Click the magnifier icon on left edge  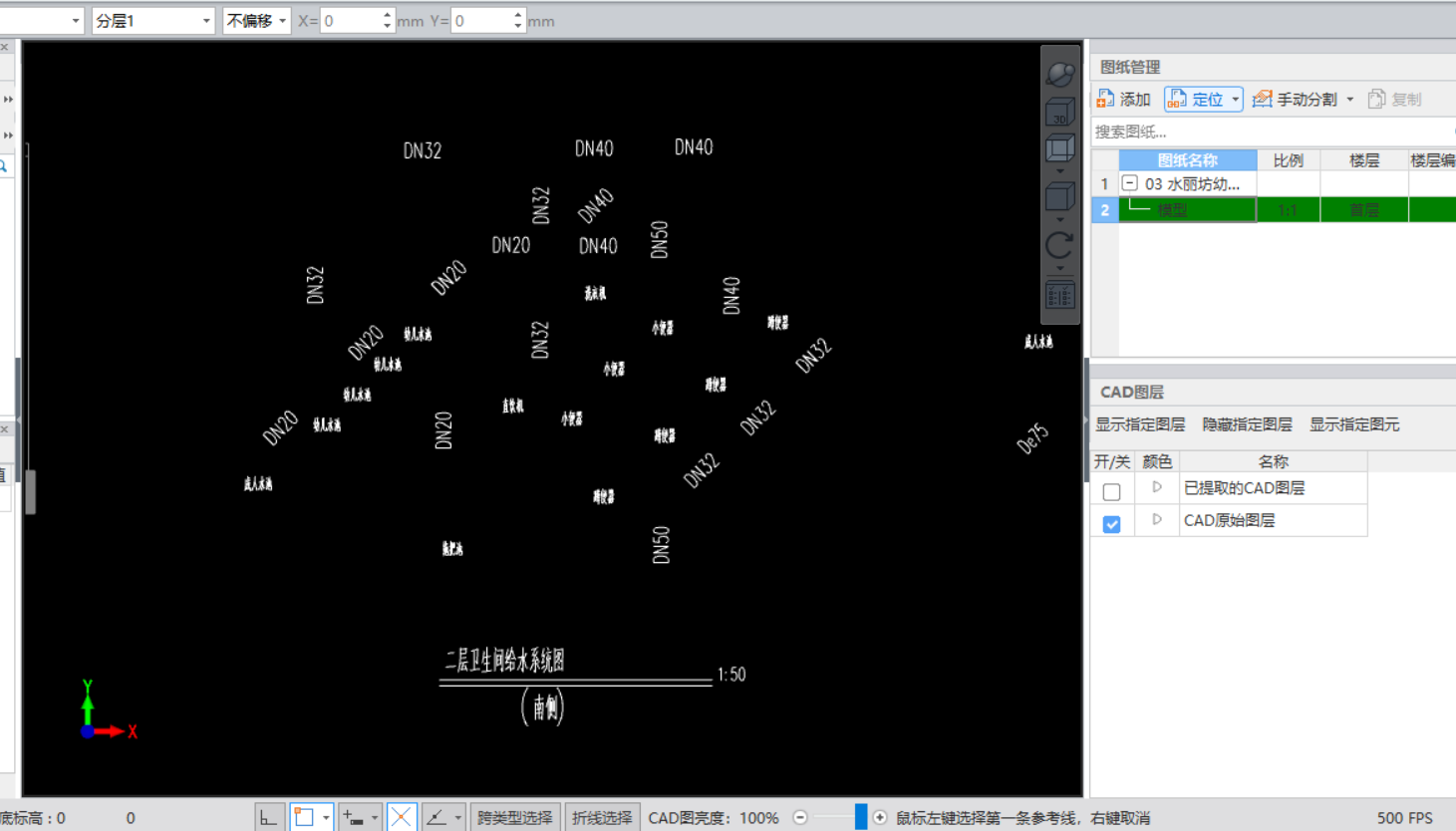click(4, 166)
